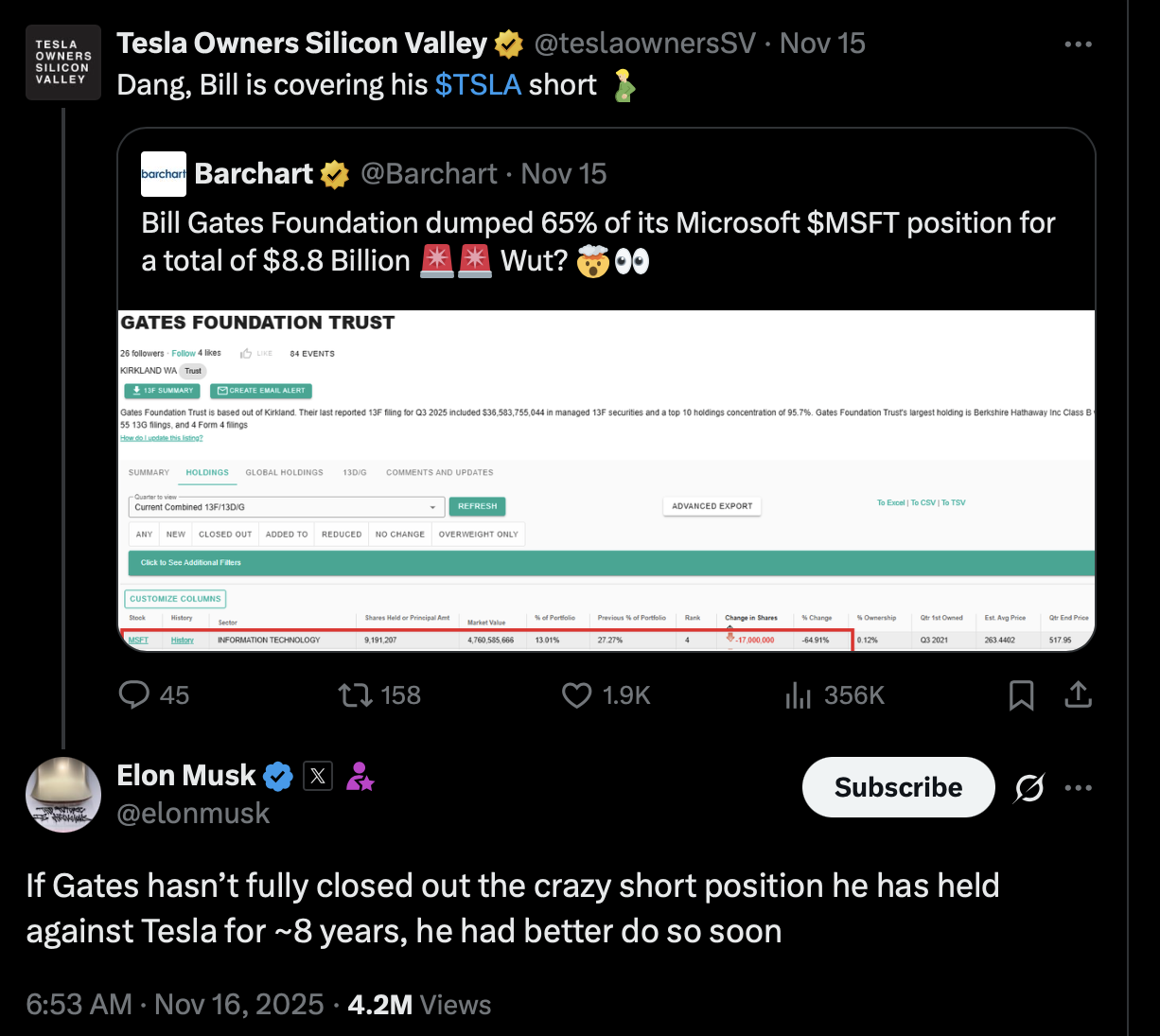
Task: Click the Elon Musk display name
Action: pos(185,776)
